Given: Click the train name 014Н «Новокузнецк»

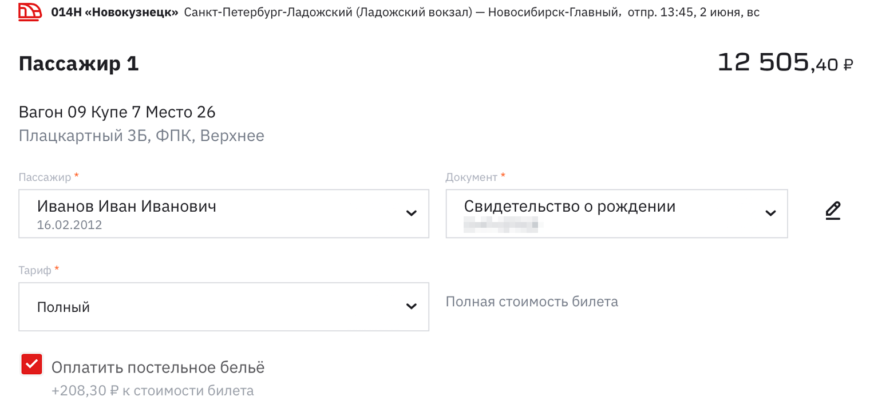Looking at the screenshot, I should [115, 12].
